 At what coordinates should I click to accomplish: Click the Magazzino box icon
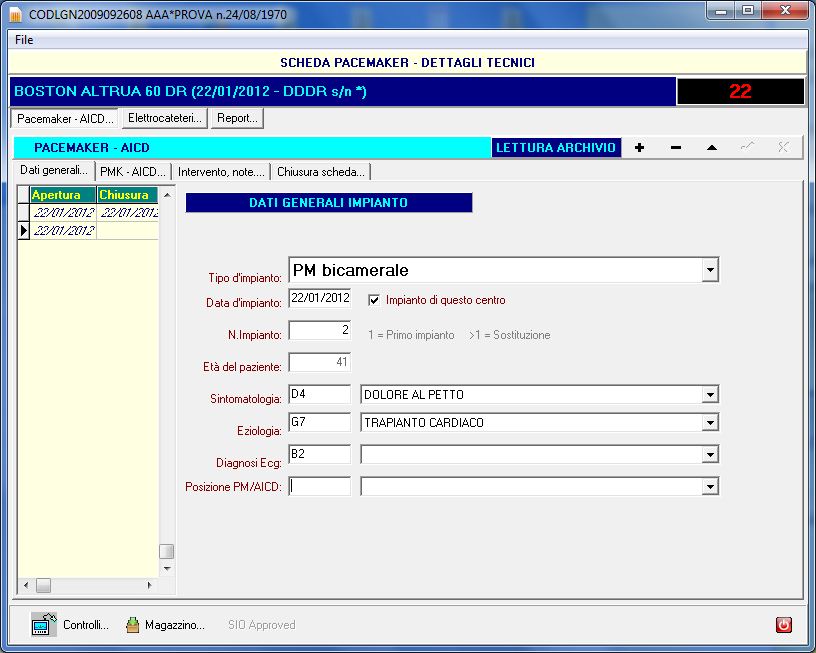click(133, 624)
